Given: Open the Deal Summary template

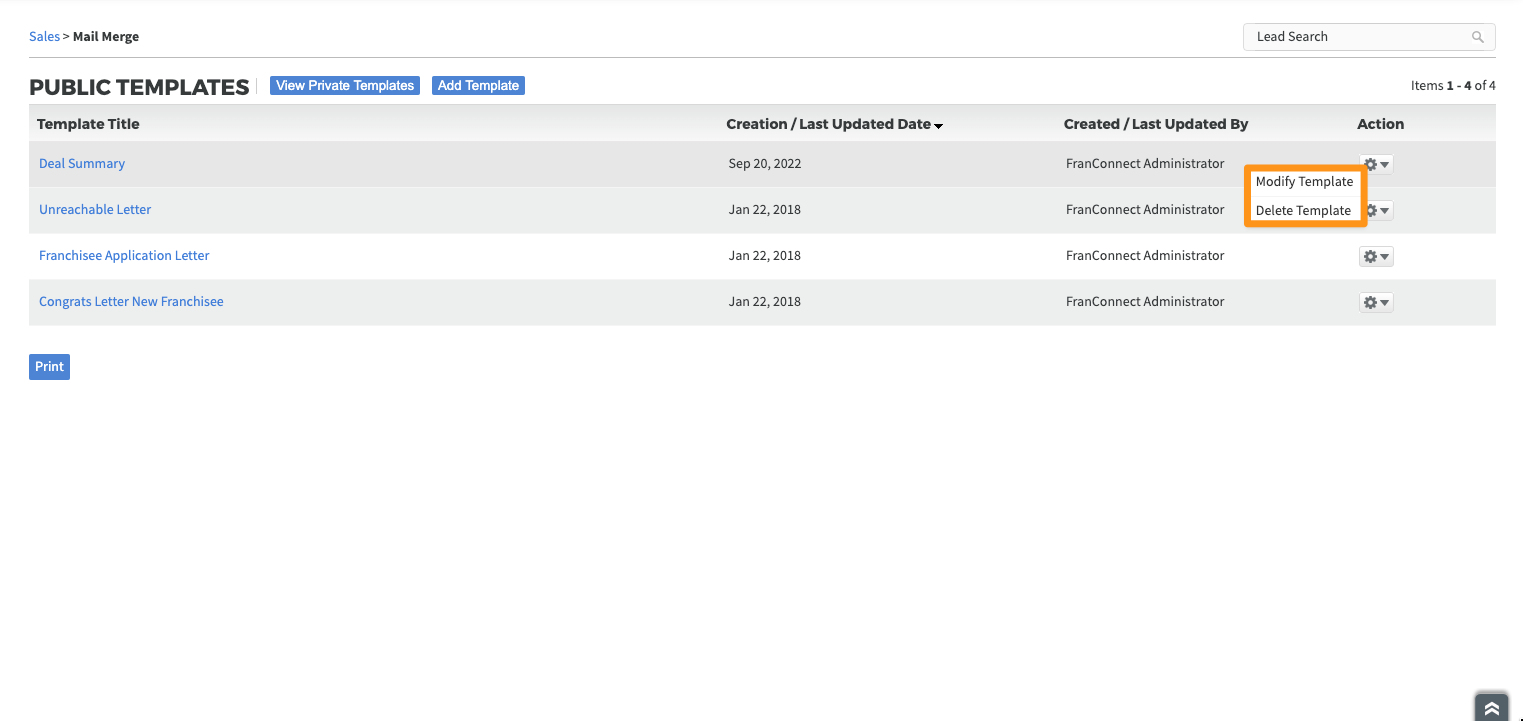Looking at the screenshot, I should click(x=82, y=164).
